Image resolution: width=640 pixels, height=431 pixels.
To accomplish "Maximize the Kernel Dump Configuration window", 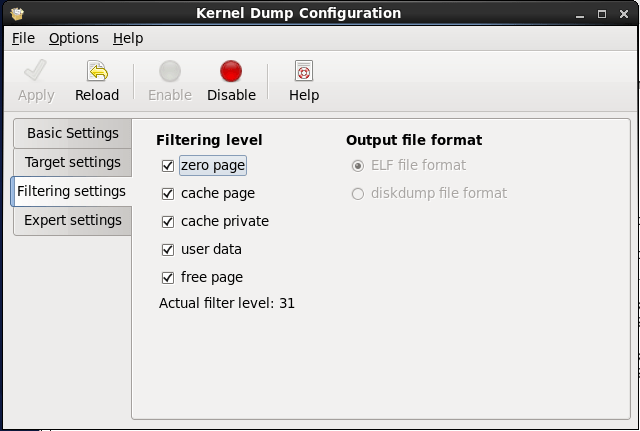I will coord(602,14).
